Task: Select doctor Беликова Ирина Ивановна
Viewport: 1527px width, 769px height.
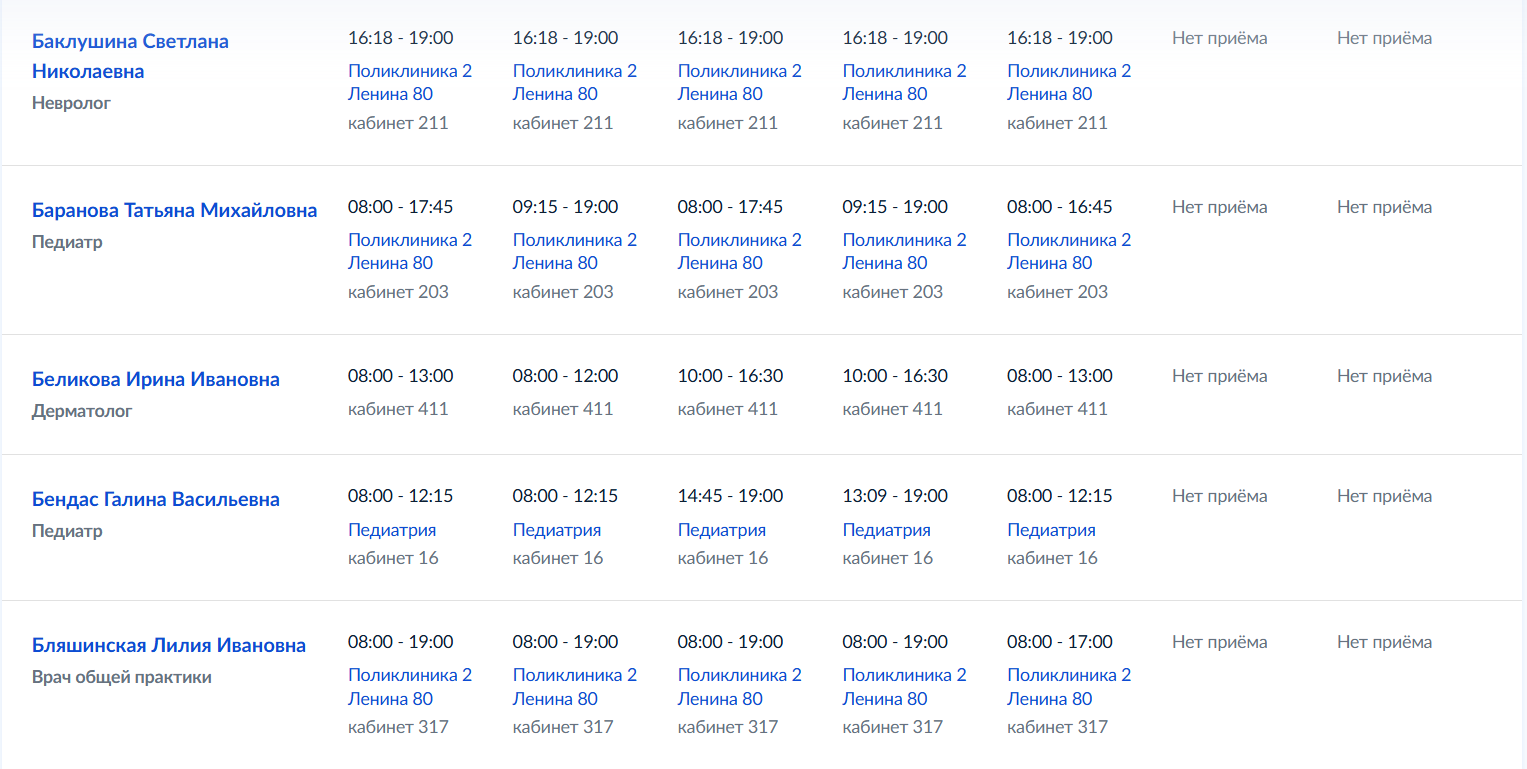Action: 156,379
